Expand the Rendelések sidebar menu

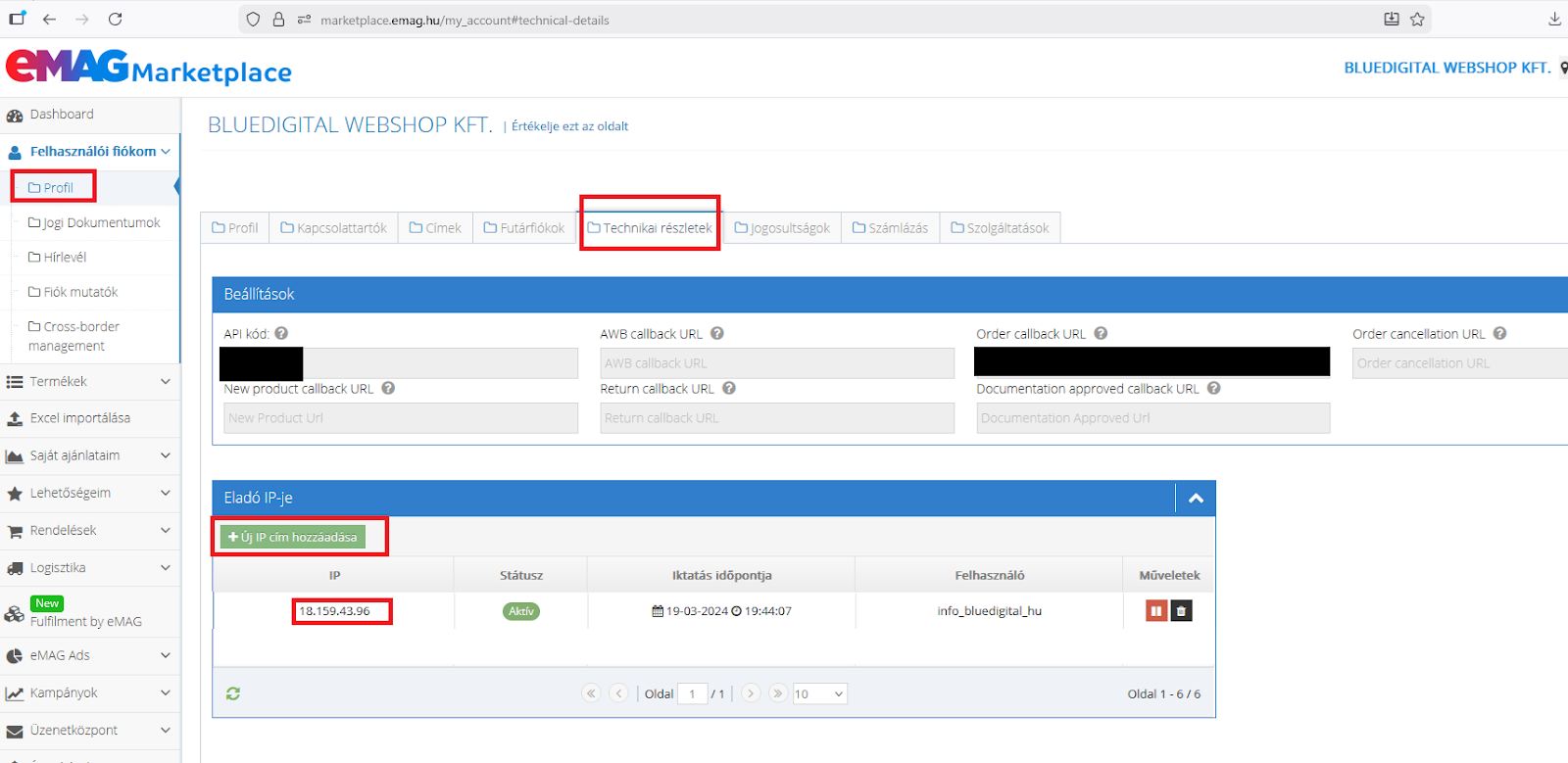click(90, 530)
